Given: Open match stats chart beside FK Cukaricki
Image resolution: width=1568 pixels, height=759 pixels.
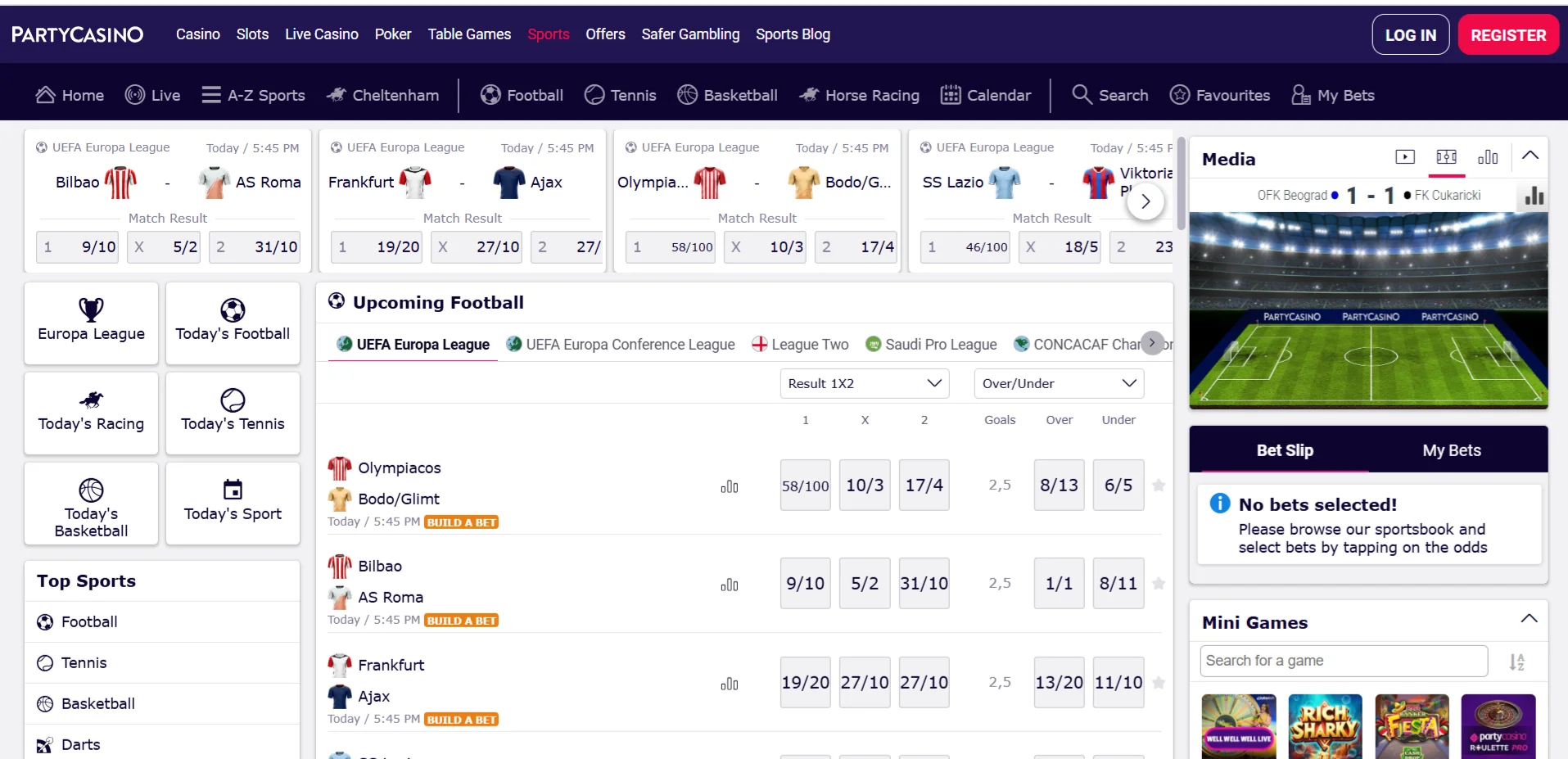Looking at the screenshot, I should 1534,196.
